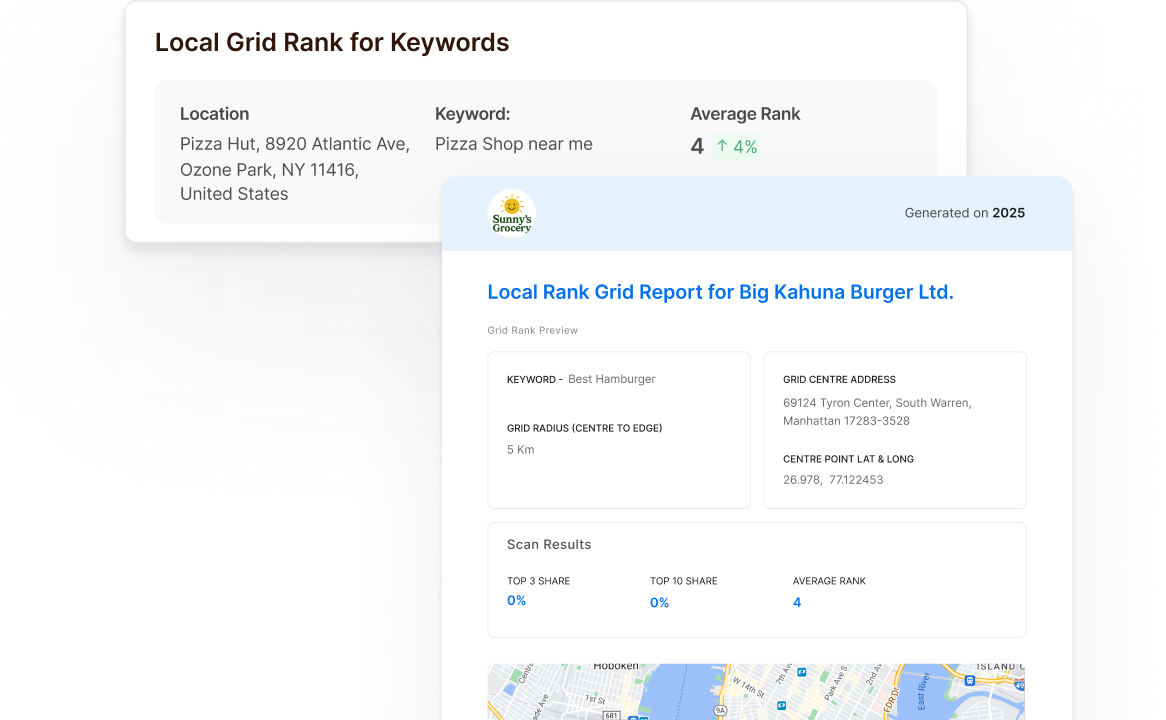This screenshot has height=720, width=1166.
Task: Click the 'AVERAGE RANK' label in Scan Results
Action: (829, 581)
